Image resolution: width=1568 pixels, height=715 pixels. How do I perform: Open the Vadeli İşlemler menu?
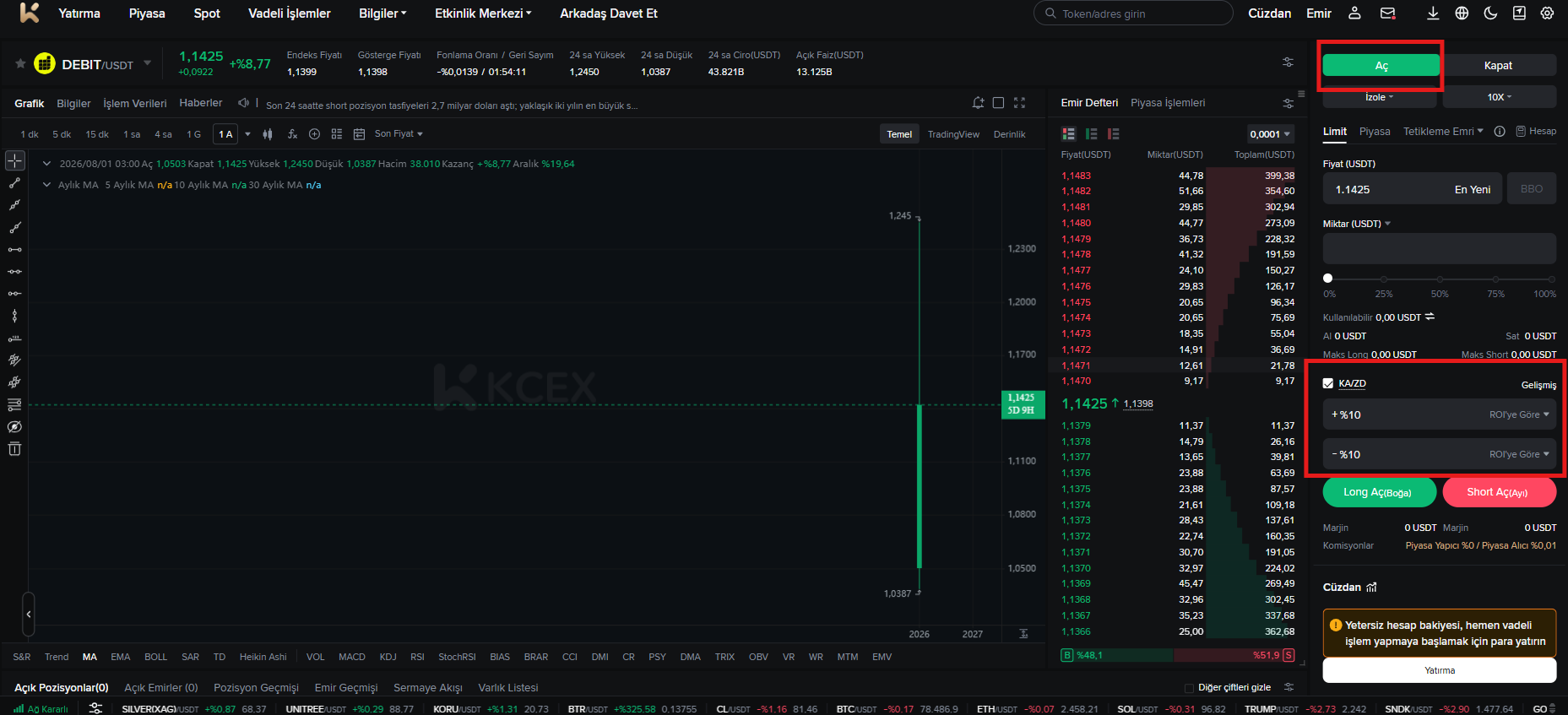click(290, 14)
